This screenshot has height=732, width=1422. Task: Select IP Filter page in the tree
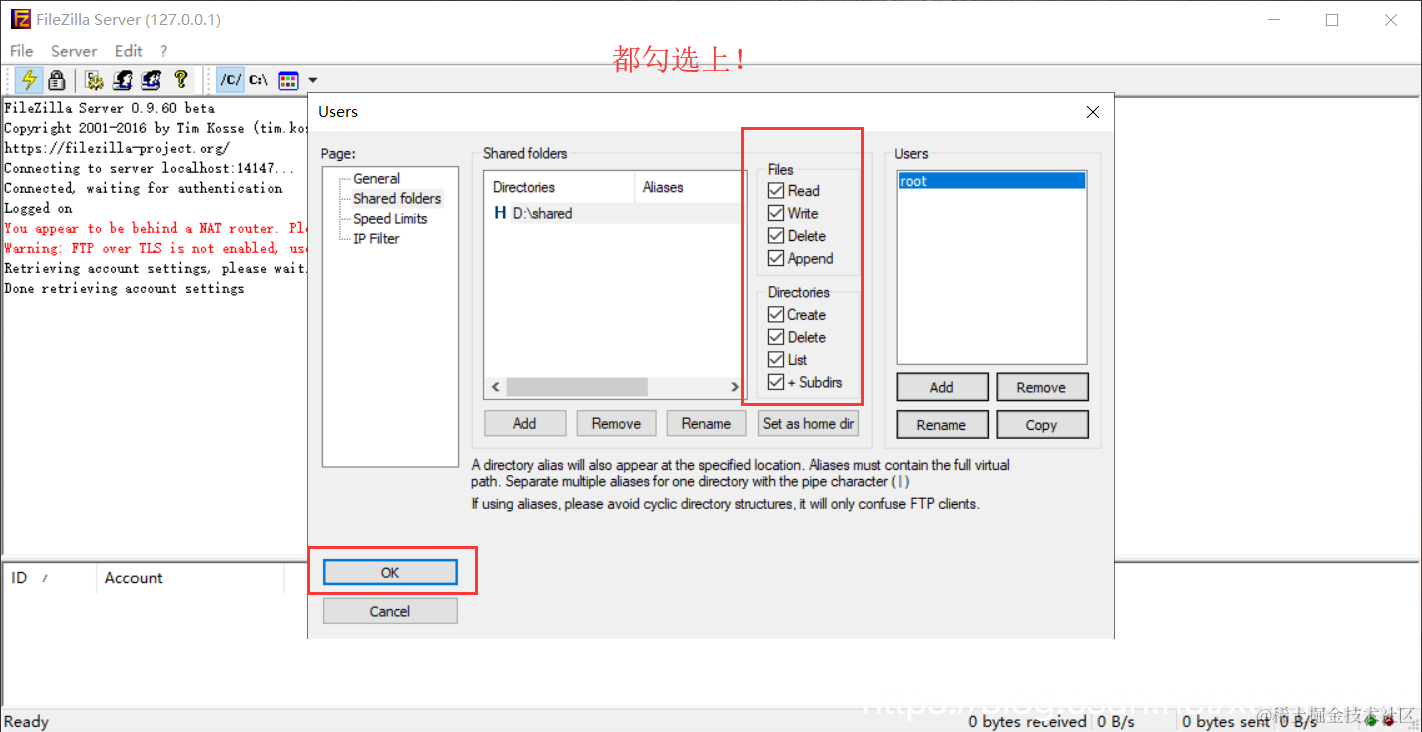click(x=376, y=238)
